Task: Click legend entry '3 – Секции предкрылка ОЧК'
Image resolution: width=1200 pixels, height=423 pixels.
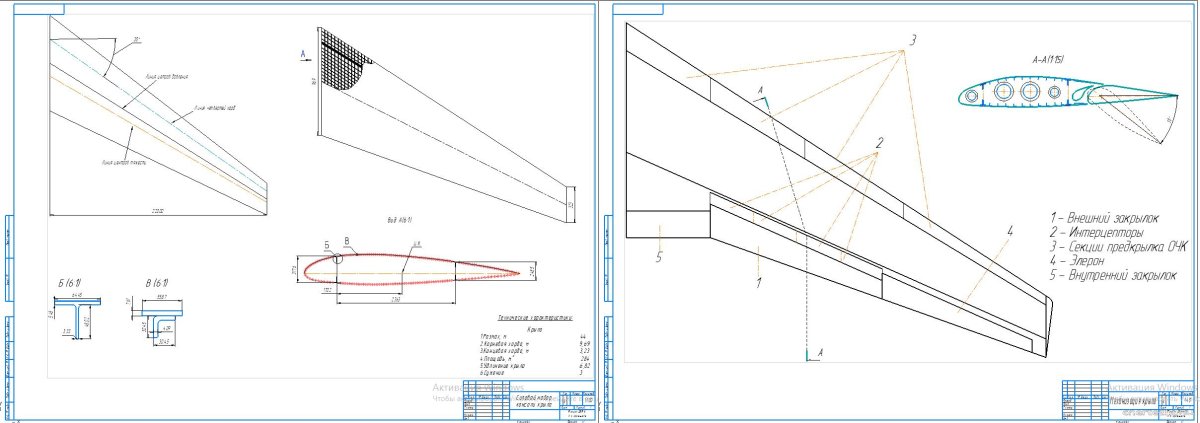Action: click(1118, 246)
